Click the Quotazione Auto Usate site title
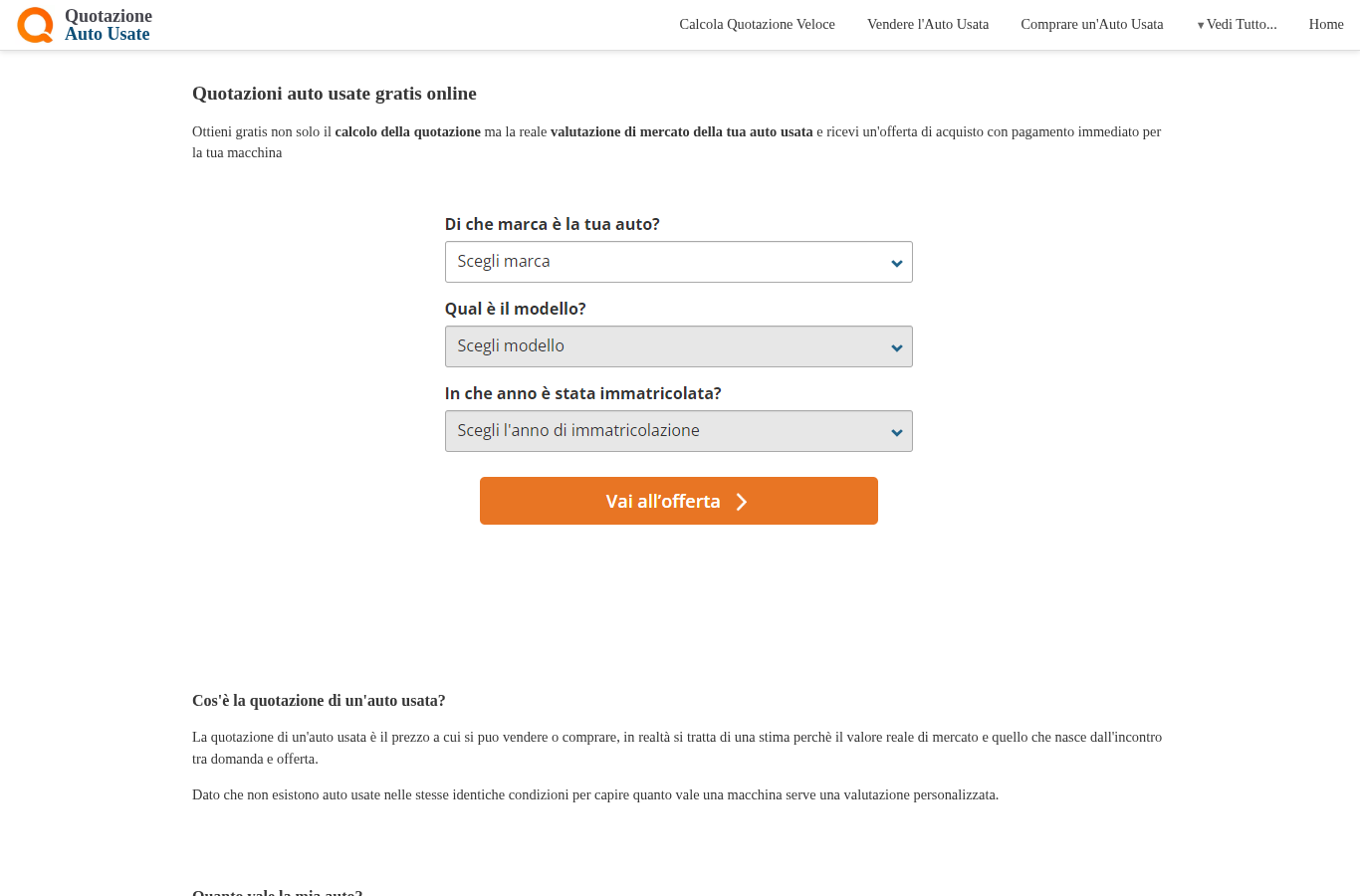The width and height of the screenshot is (1360, 896). [108, 25]
